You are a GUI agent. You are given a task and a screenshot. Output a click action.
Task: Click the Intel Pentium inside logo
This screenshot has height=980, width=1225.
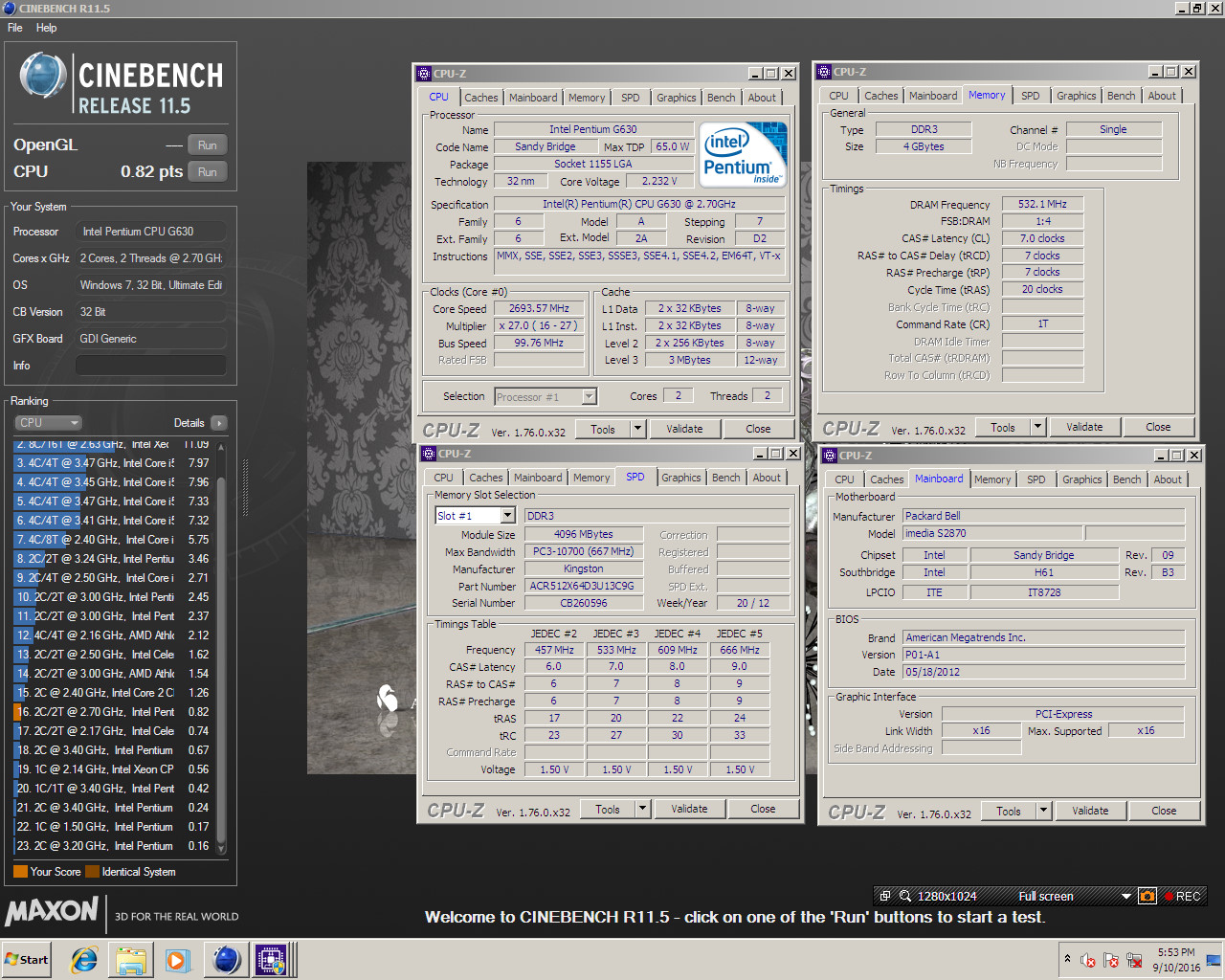(743, 154)
